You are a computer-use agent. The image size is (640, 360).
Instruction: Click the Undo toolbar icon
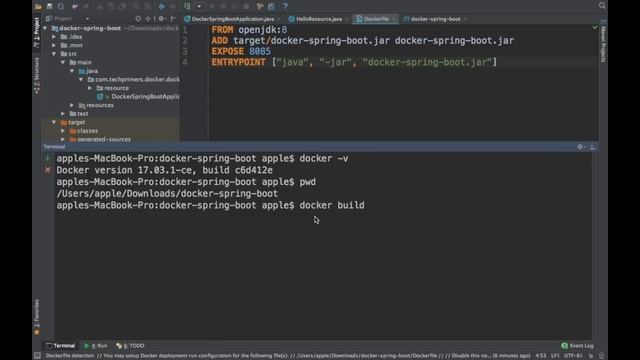75,6
